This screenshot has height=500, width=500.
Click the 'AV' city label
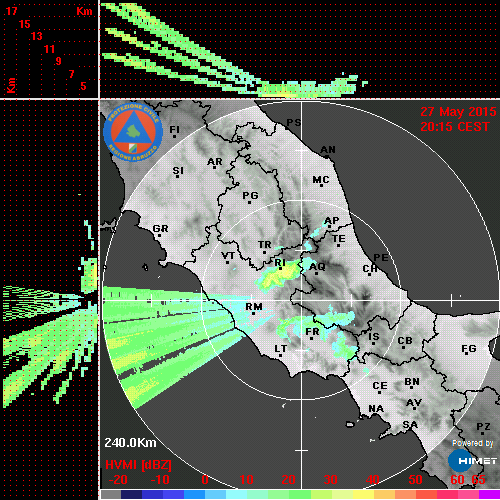pos(414,403)
